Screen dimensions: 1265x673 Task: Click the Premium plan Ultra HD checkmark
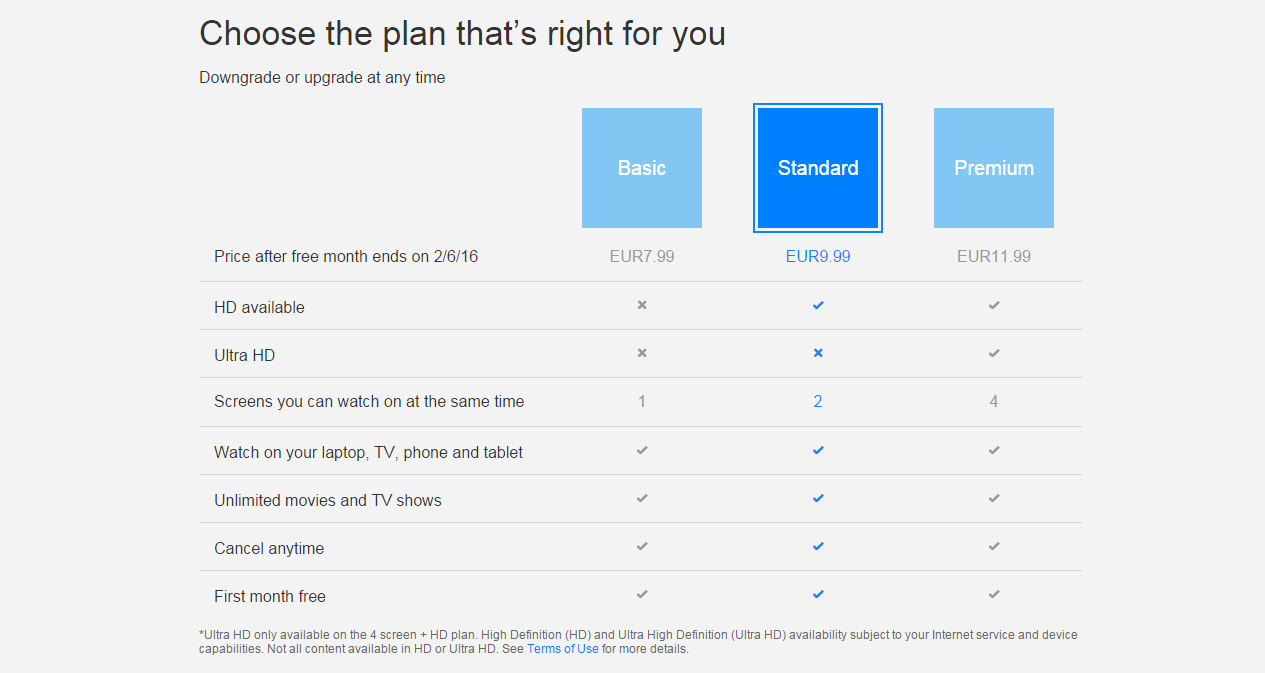coord(994,353)
